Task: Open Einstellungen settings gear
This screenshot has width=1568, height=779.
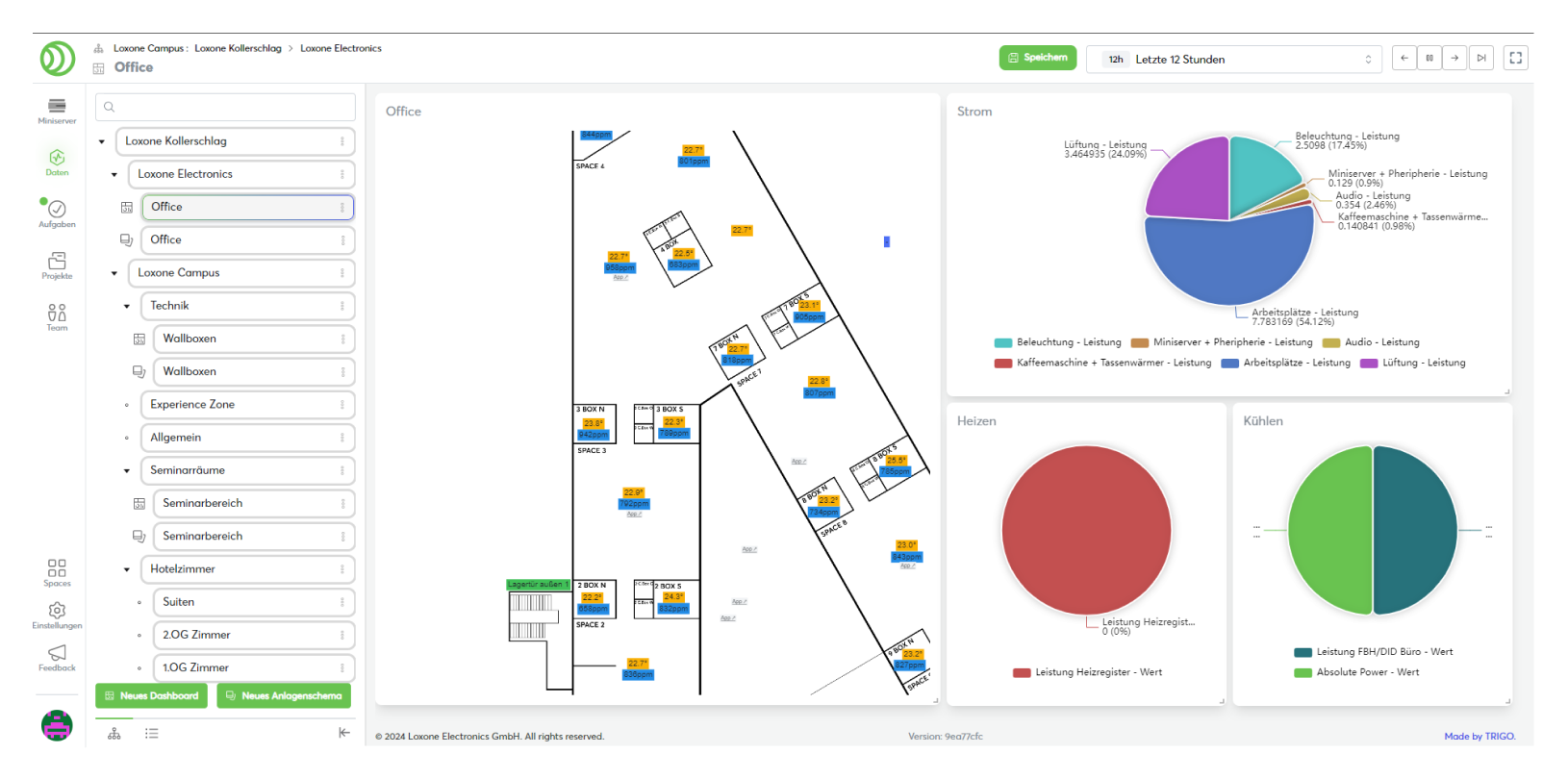Action: 57,615
